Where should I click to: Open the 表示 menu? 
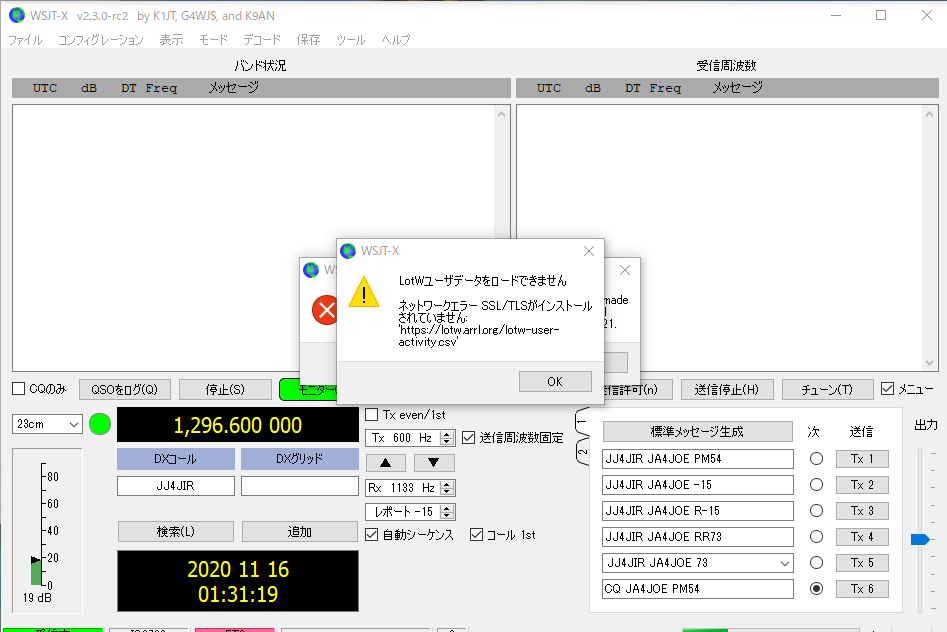pos(172,40)
